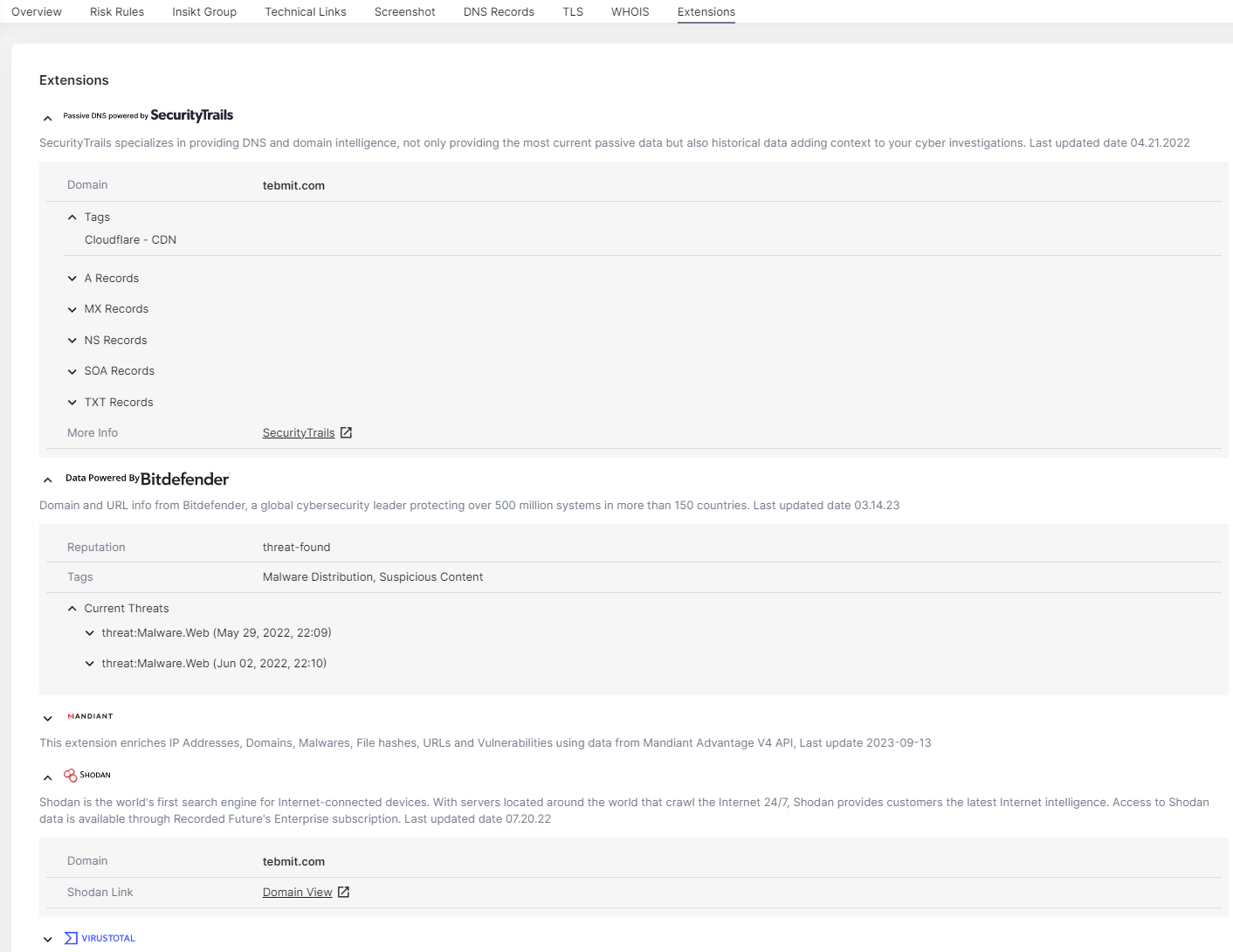Expand NS Records details
Screen dimensions: 1233x952
click(x=72, y=341)
